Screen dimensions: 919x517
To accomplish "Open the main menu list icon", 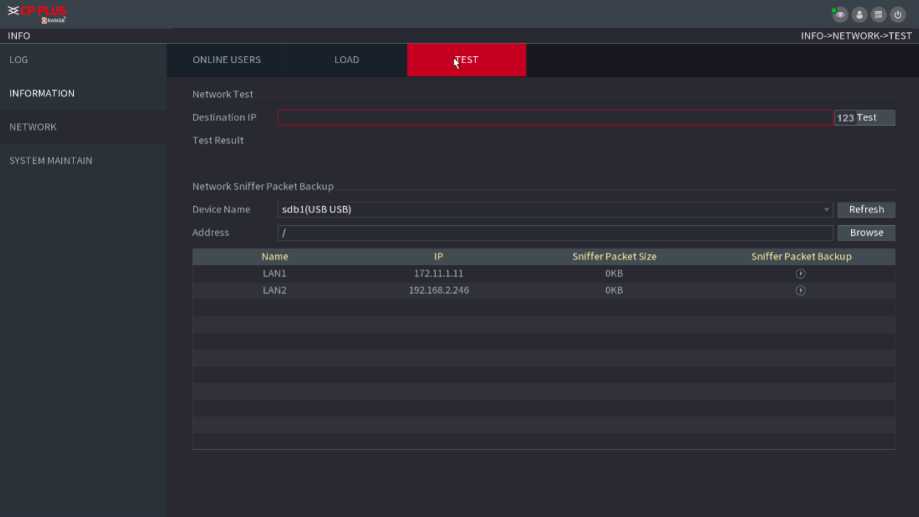I will click(877, 15).
